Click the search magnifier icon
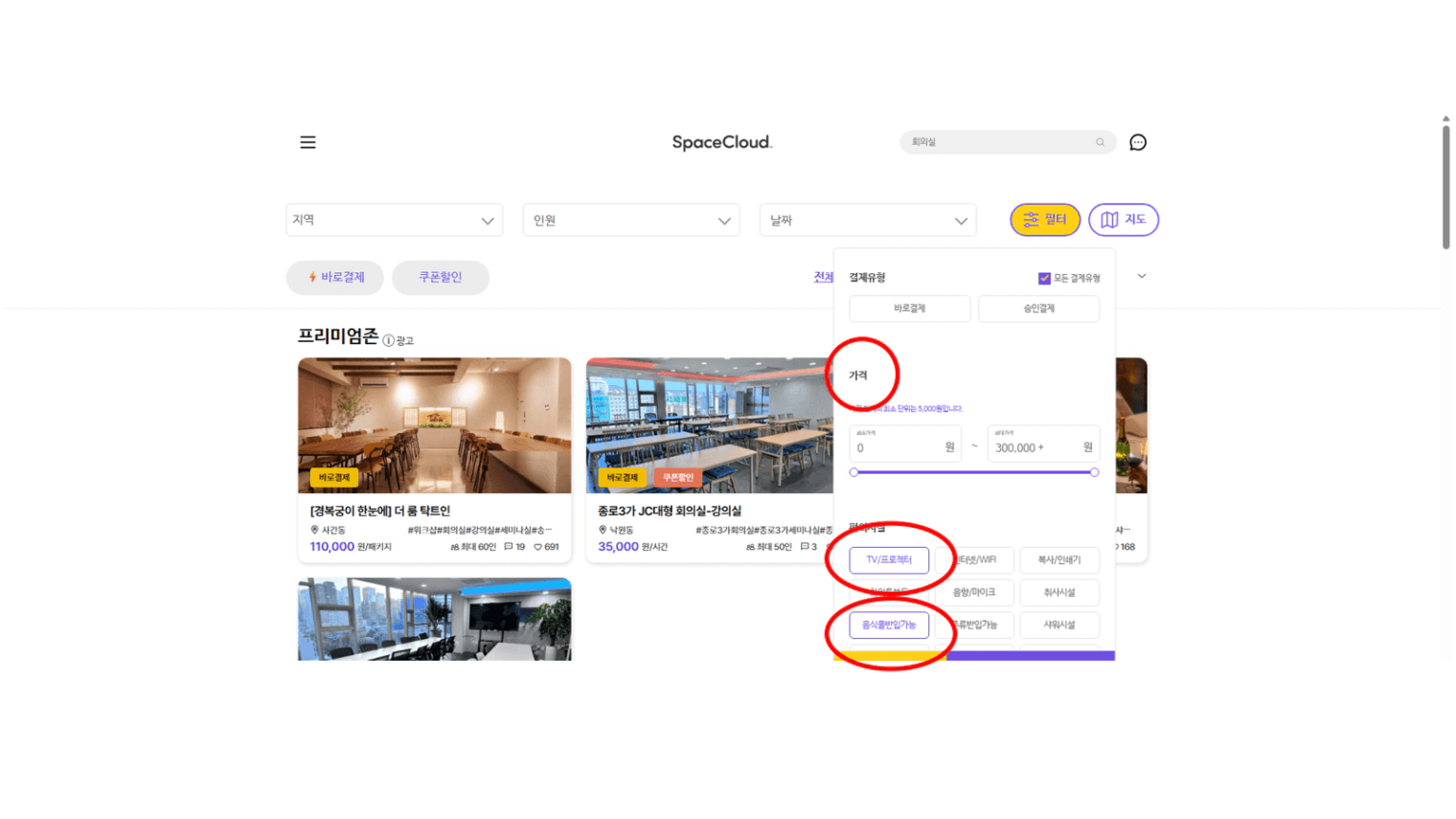 click(1100, 143)
